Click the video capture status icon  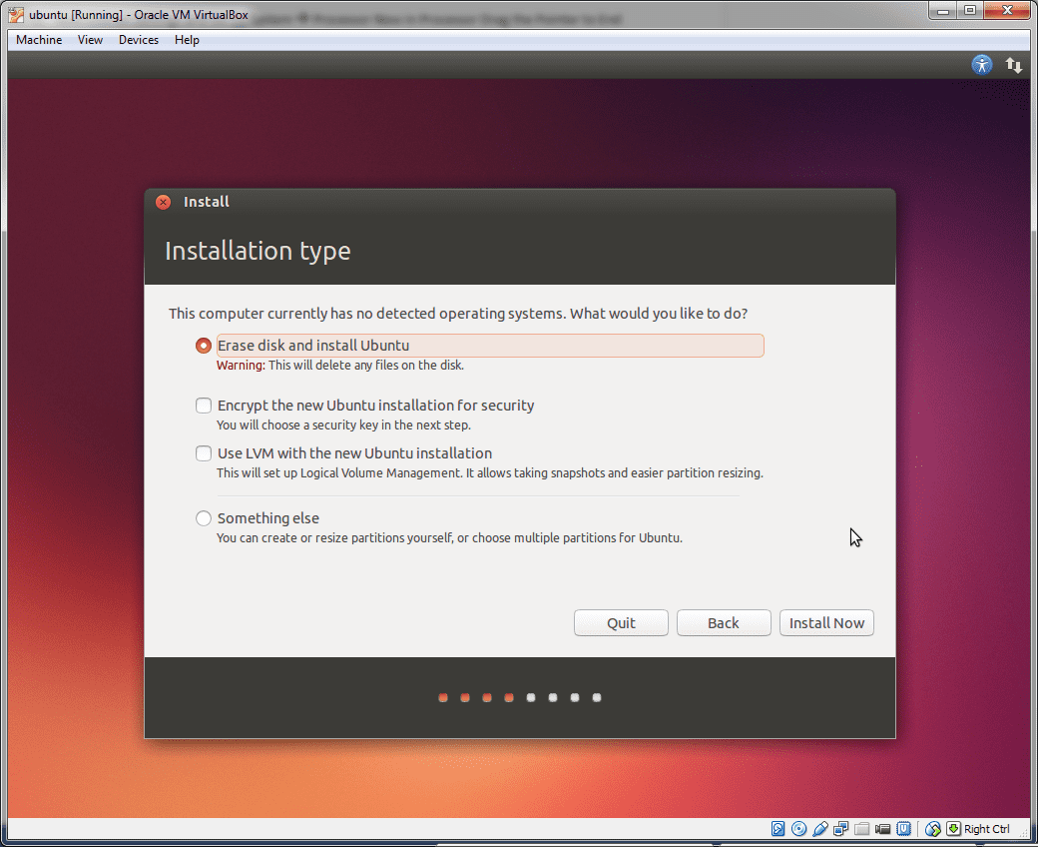tap(882, 828)
